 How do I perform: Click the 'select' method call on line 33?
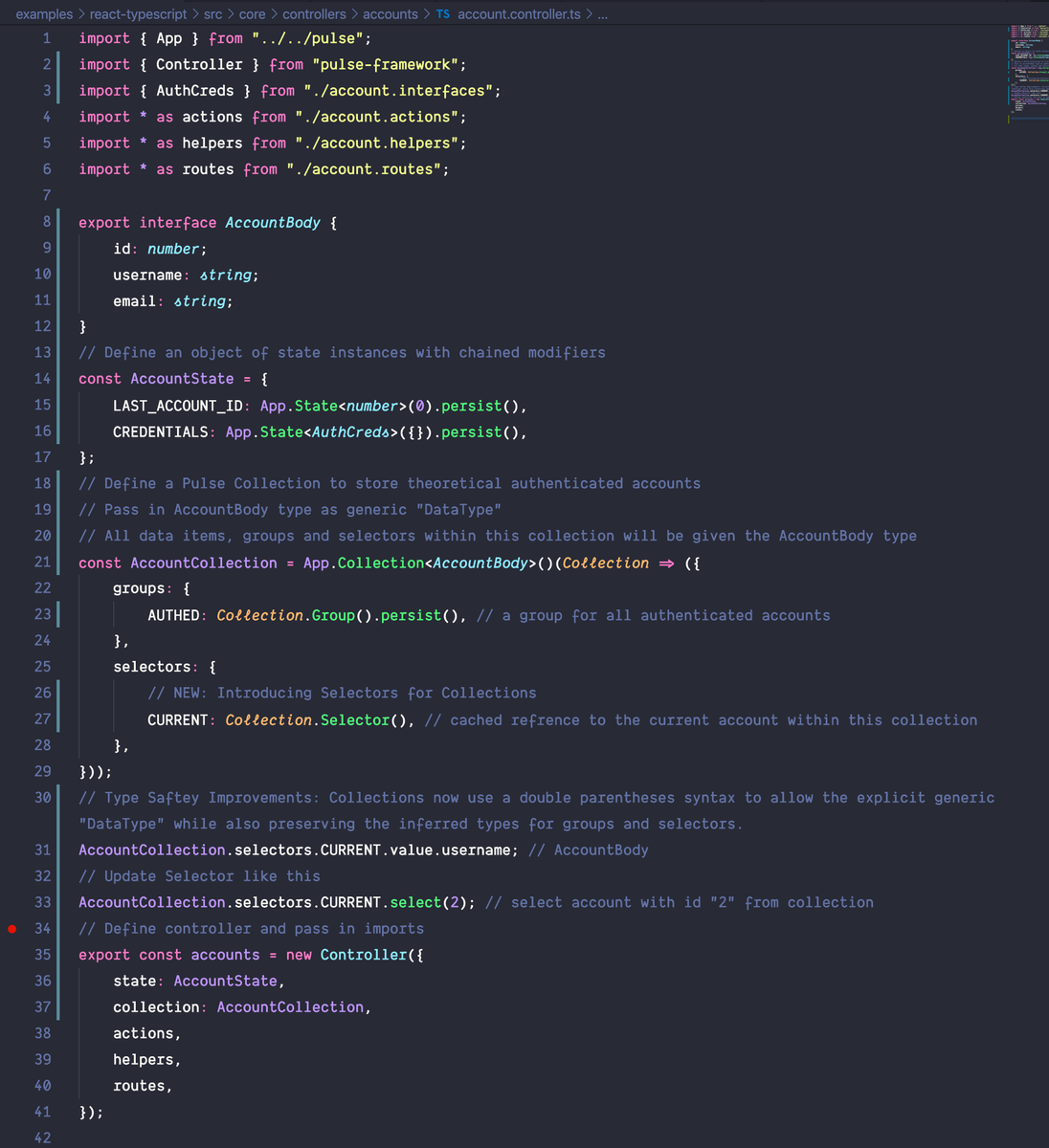tap(415, 902)
